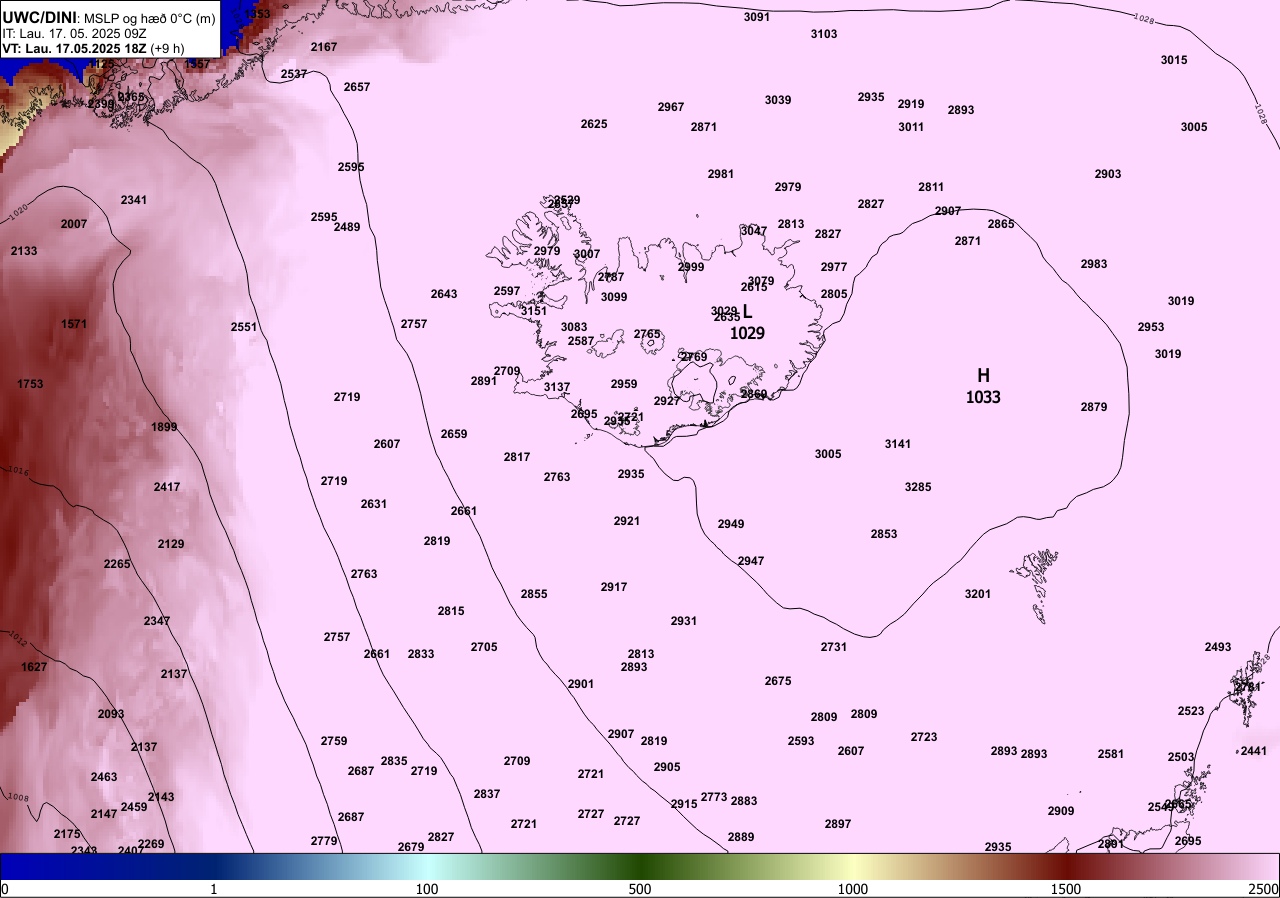Click the height value '1571'
Image resolution: width=1280 pixels, height=898 pixels.
click(x=74, y=324)
